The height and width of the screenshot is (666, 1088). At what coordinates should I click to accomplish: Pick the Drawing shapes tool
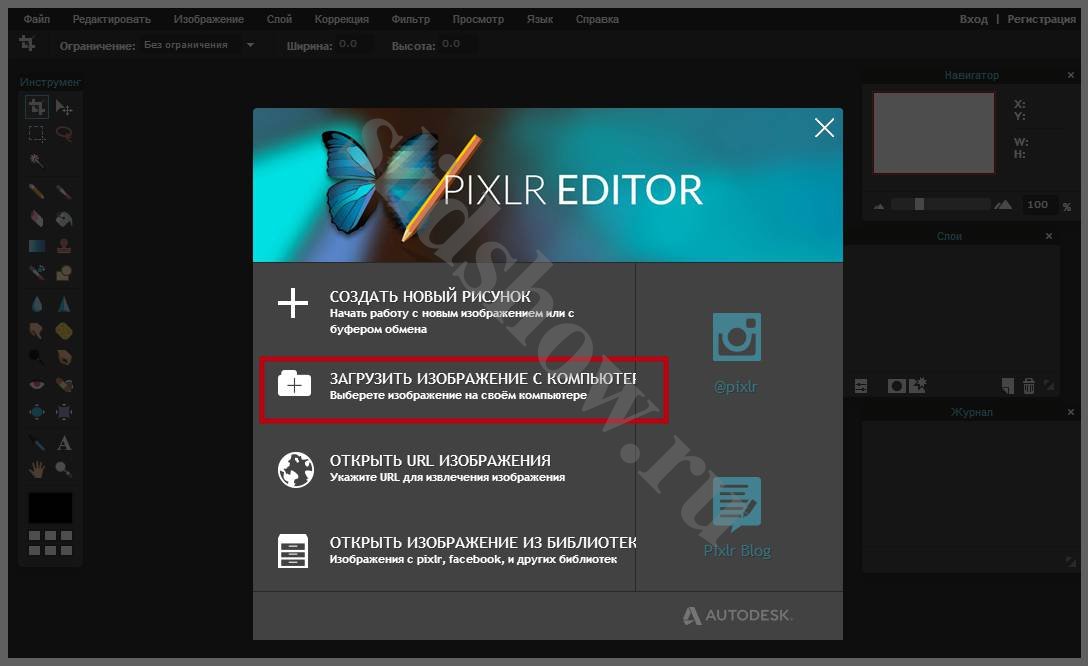[64, 273]
